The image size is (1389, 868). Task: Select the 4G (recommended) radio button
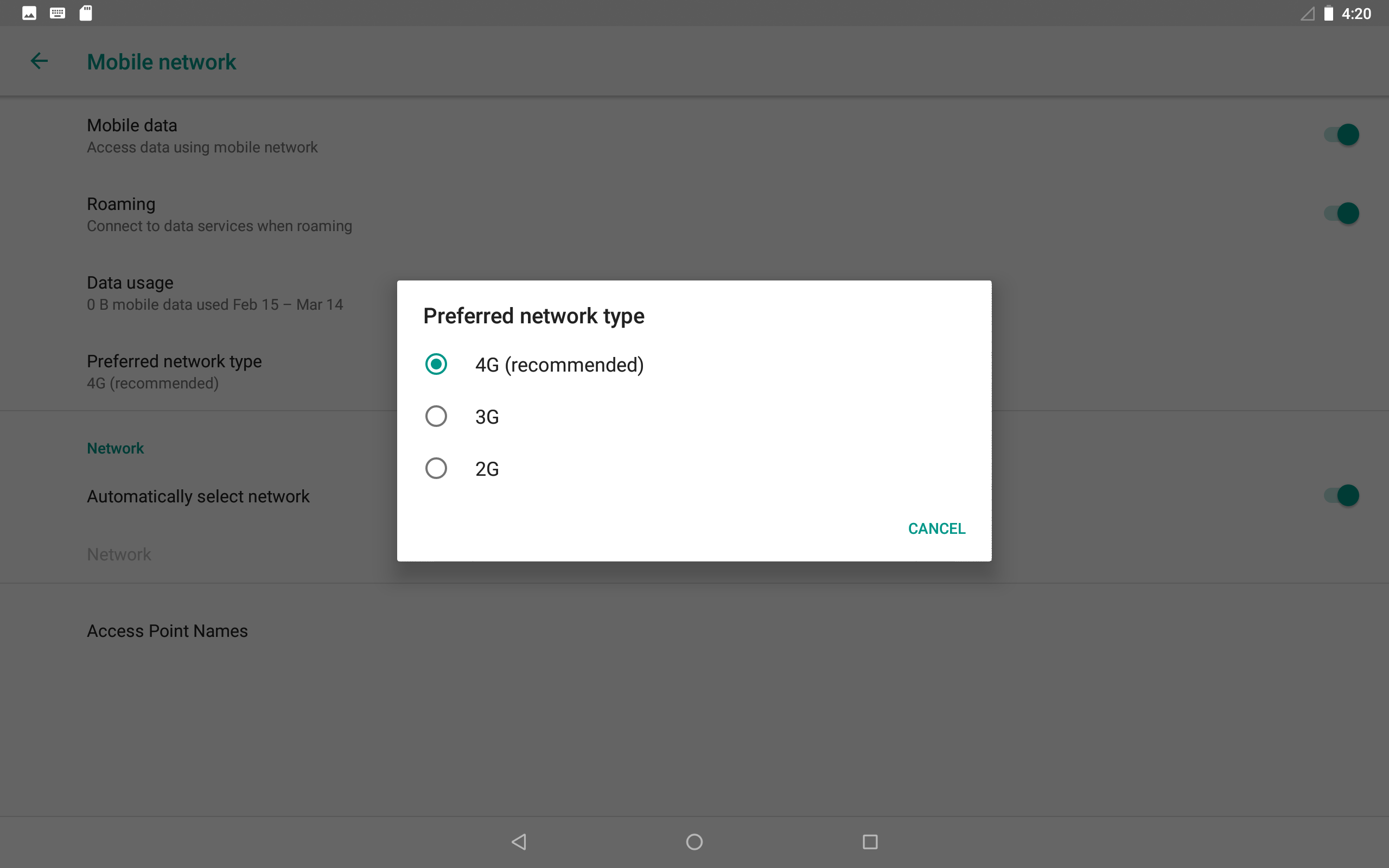(436, 364)
